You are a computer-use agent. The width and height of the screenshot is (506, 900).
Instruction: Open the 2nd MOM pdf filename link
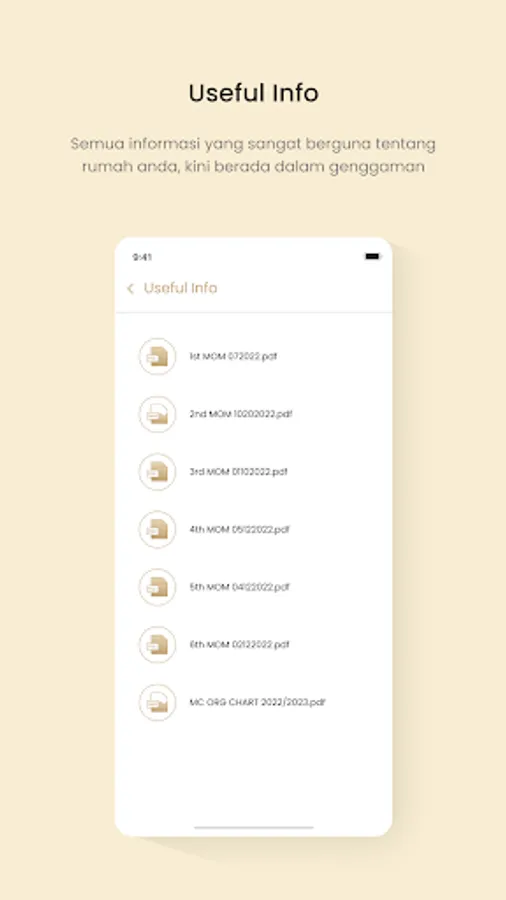tap(241, 414)
